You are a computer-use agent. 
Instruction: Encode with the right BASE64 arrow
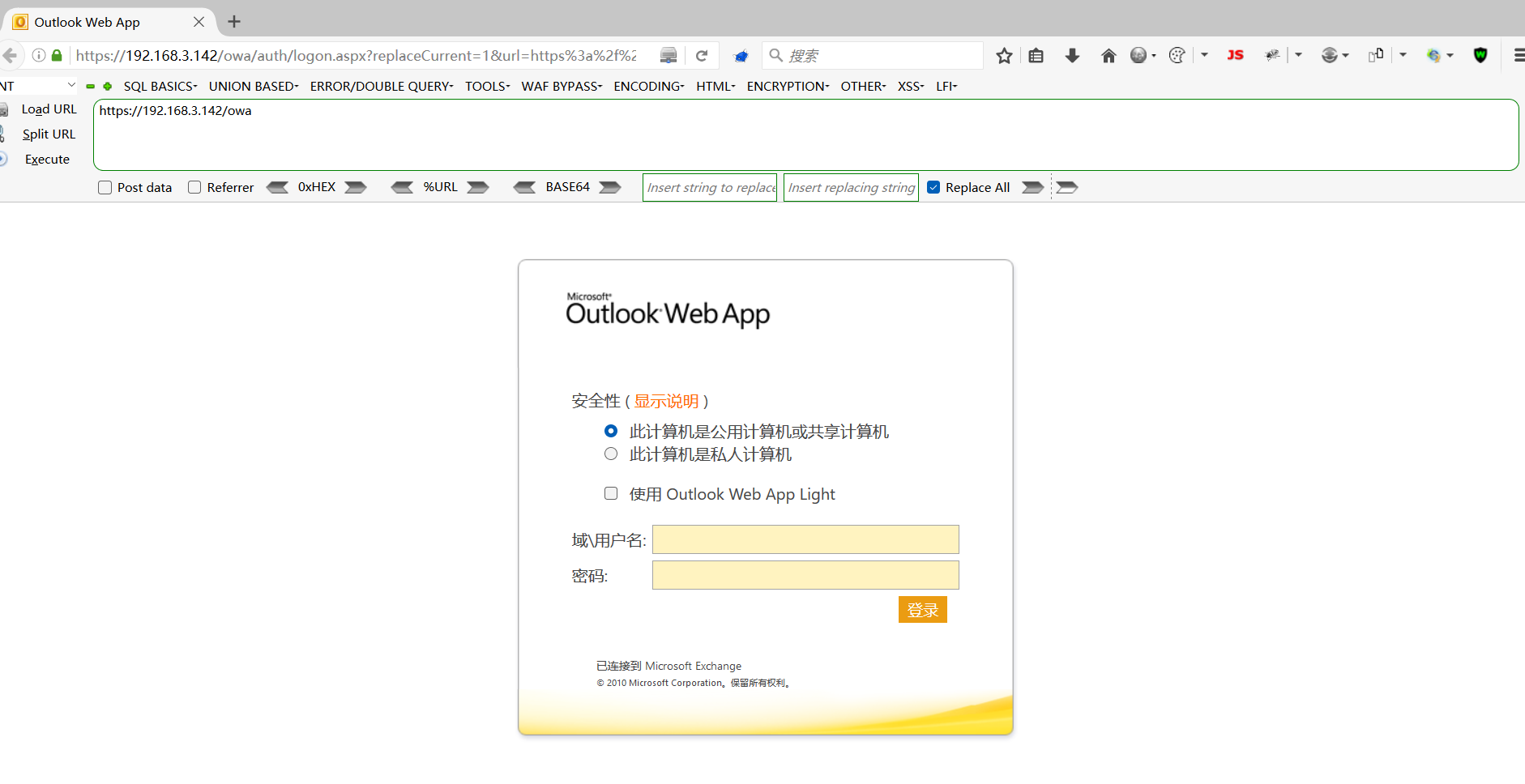[610, 187]
